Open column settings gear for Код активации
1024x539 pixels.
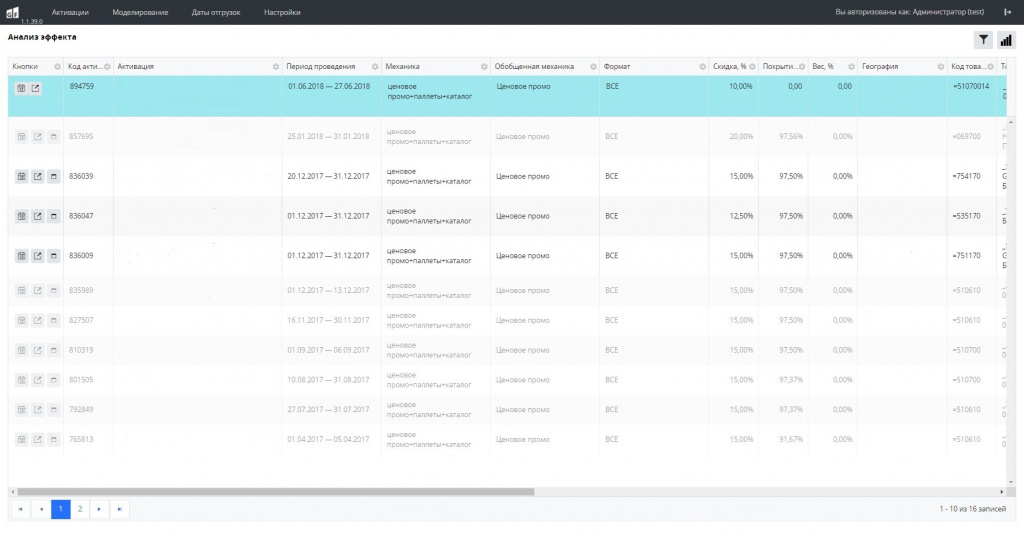point(107,67)
